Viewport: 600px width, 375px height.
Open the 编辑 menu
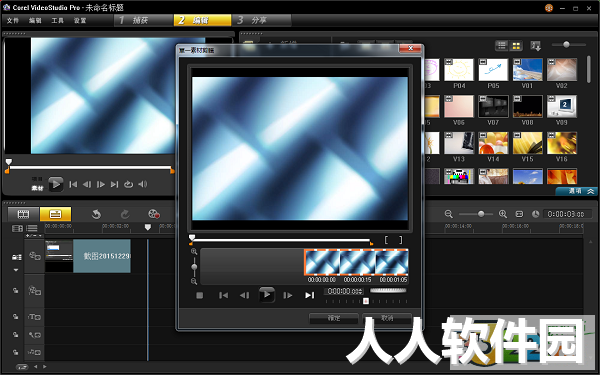click(x=35, y=21)
